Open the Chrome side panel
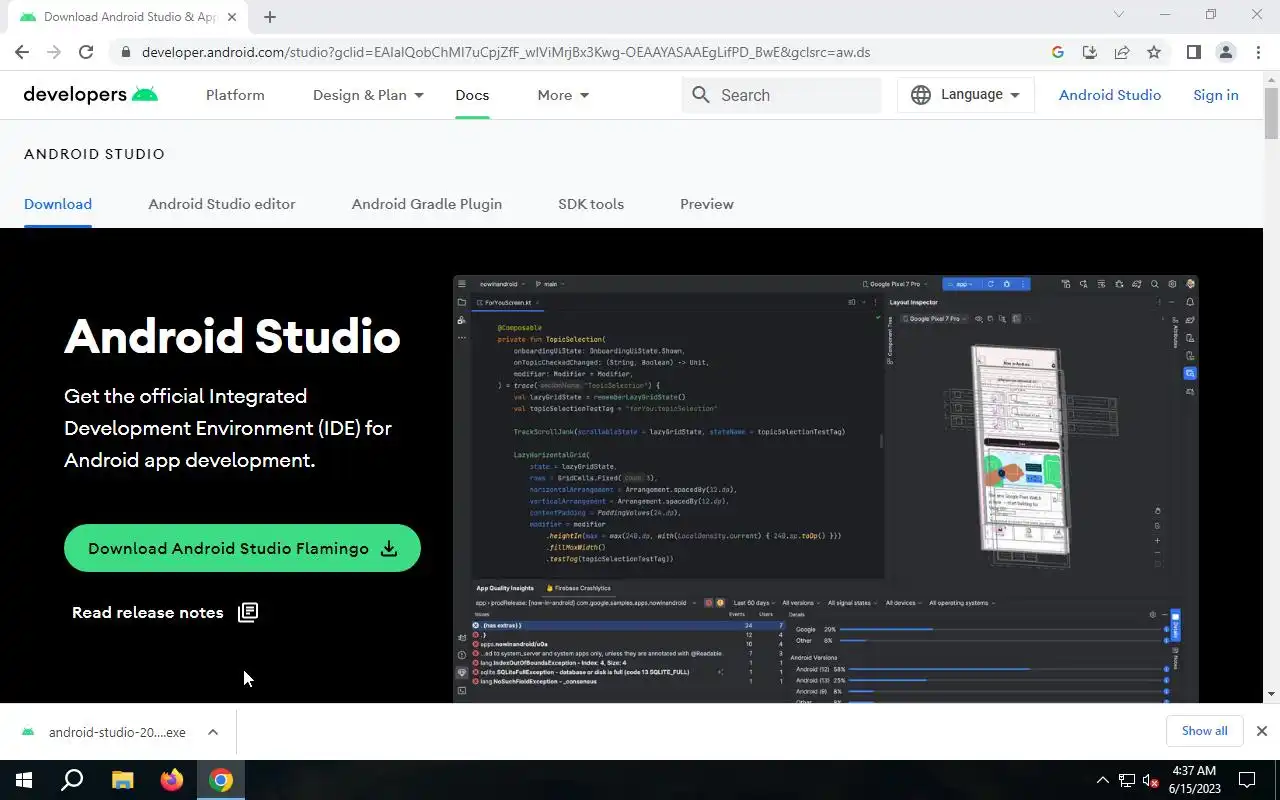The height and width of the screenshot is (800, 1280). pyautogui.click(x=1193, y=52)
